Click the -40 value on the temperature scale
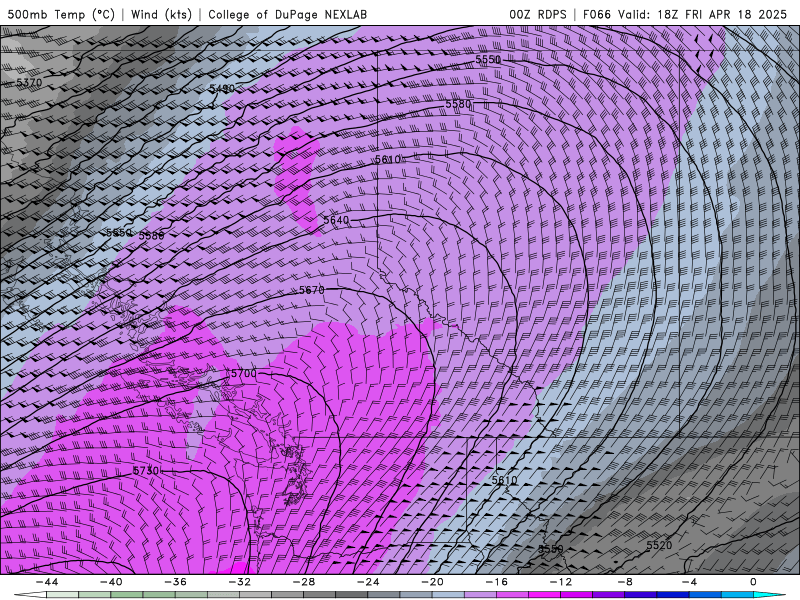This screenshot has width=800, height=600. (111, 582)
